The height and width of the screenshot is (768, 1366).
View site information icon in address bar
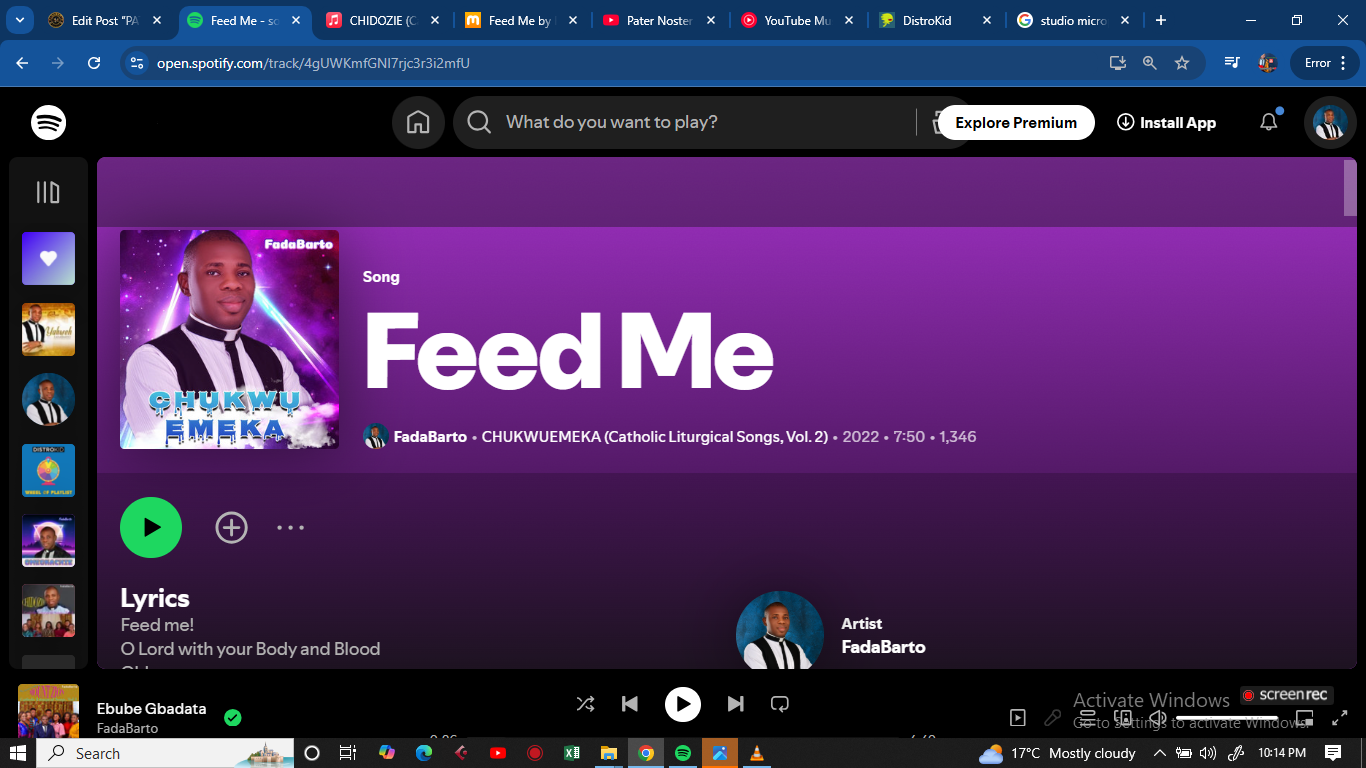(137, 63)
